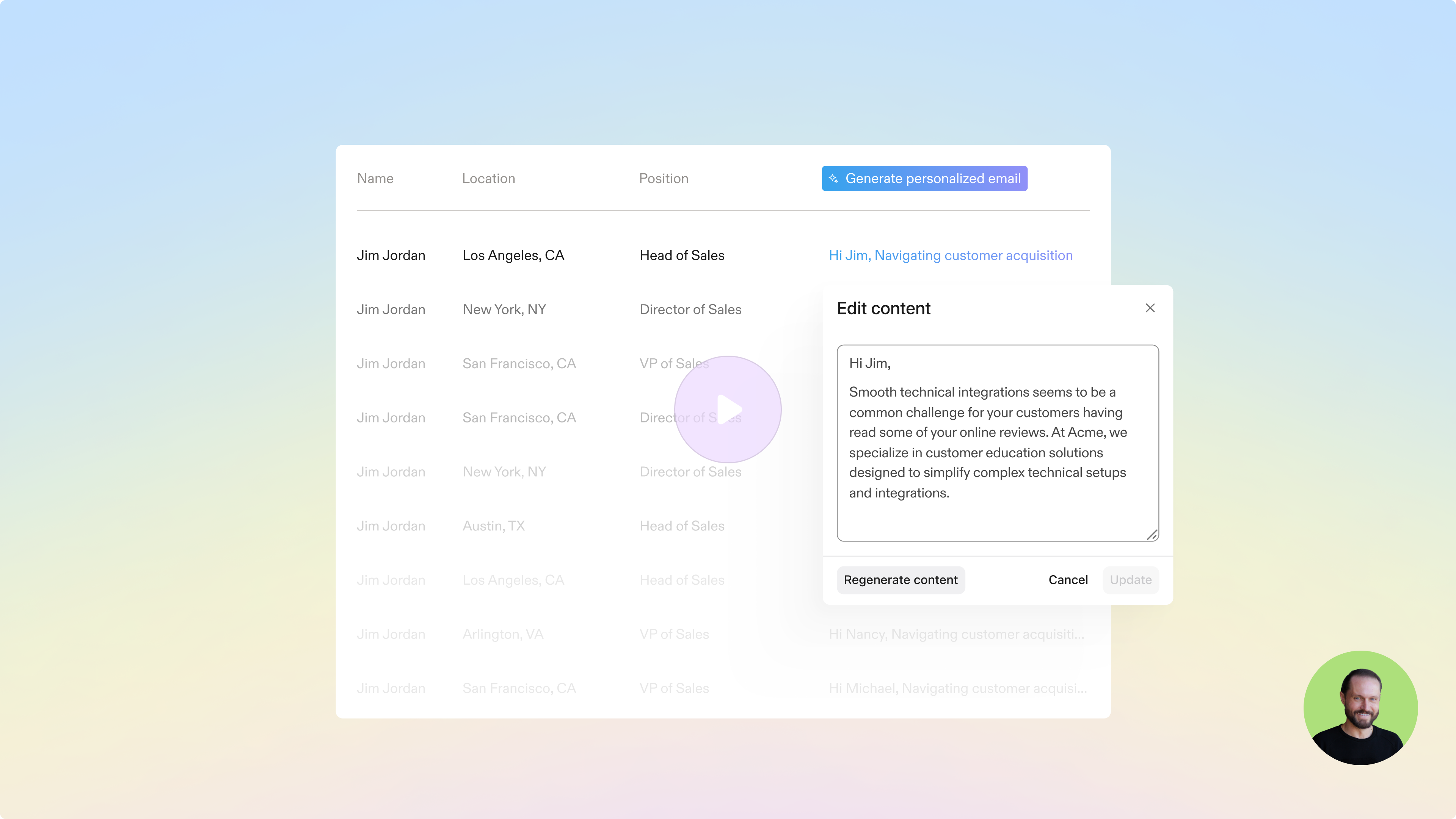Click 'VP of Sales' in the Arlington row
This screenshot has width=1456, height=819.
[674, 634]
